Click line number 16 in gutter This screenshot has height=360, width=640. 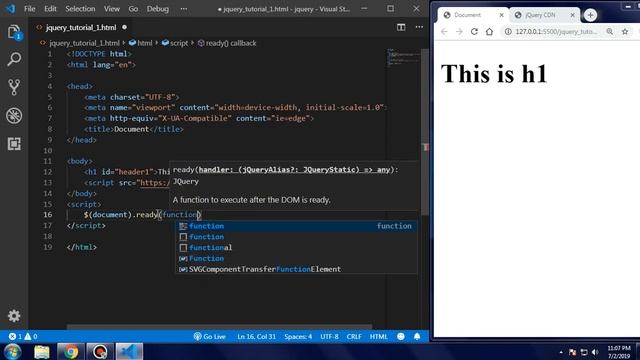click(48, 215)
